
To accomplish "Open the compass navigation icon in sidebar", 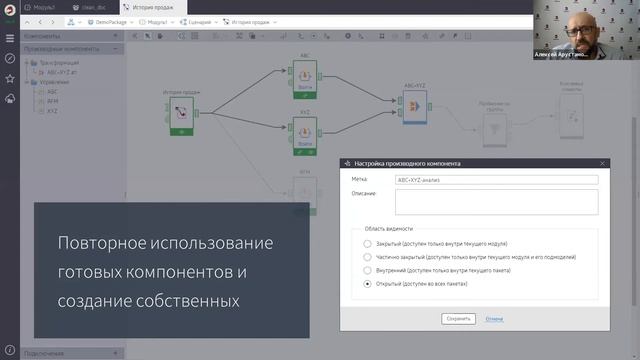I will [x=10, y=58].
